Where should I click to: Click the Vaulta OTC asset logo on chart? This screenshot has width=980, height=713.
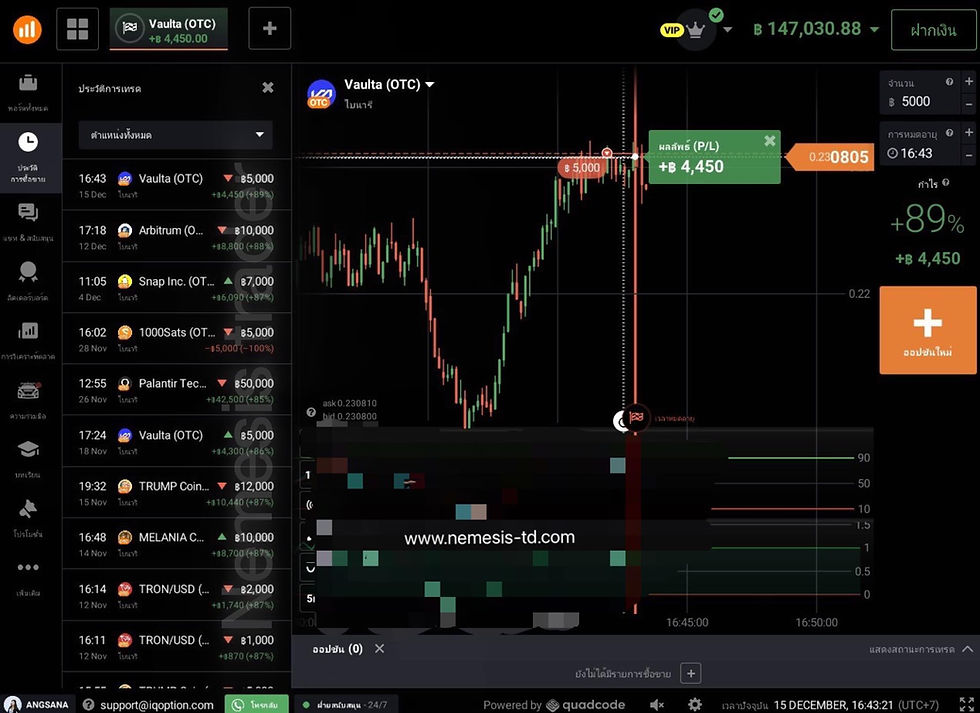(x=321, y=94)
